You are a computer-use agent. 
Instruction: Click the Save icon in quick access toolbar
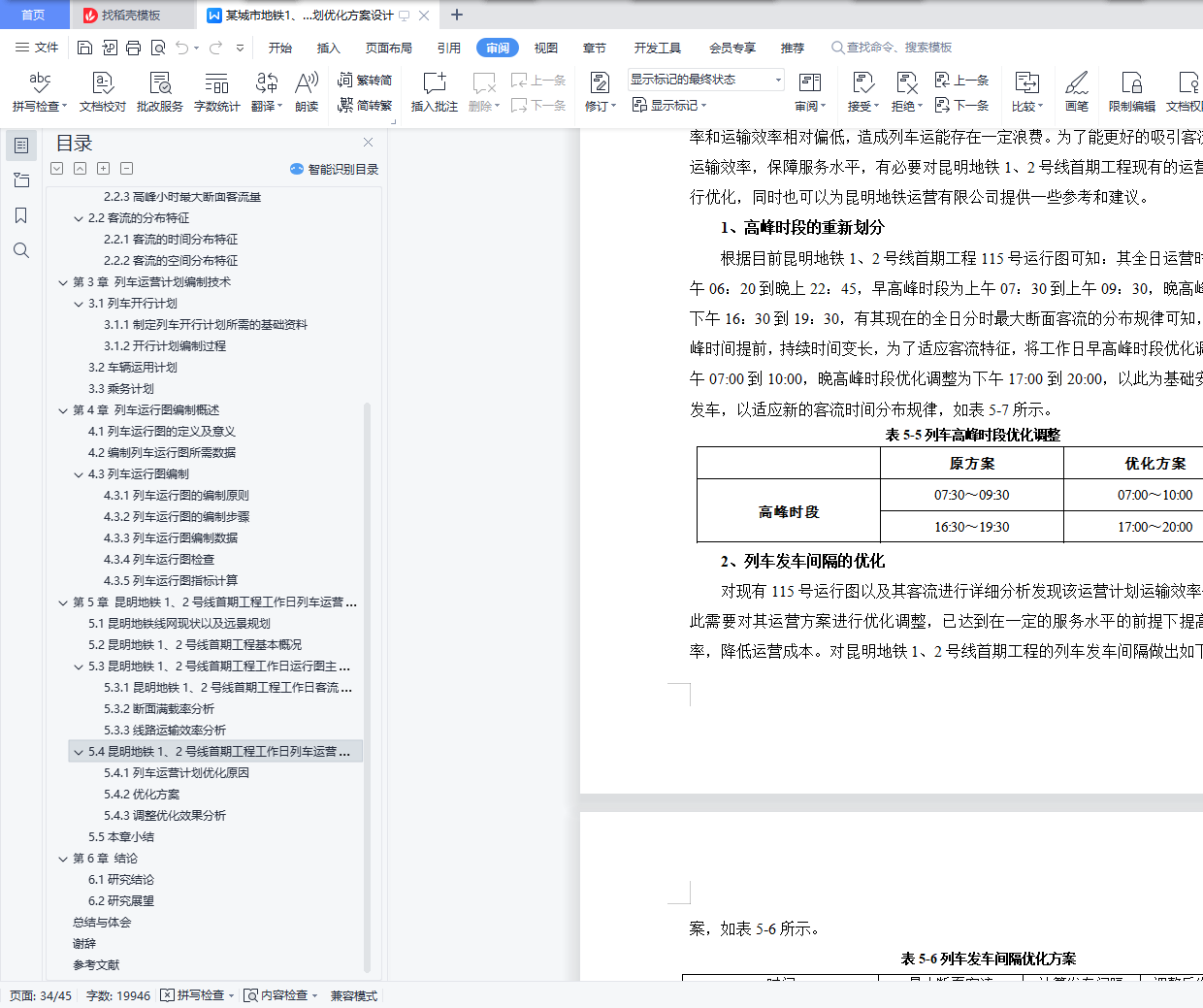(84, 48)
